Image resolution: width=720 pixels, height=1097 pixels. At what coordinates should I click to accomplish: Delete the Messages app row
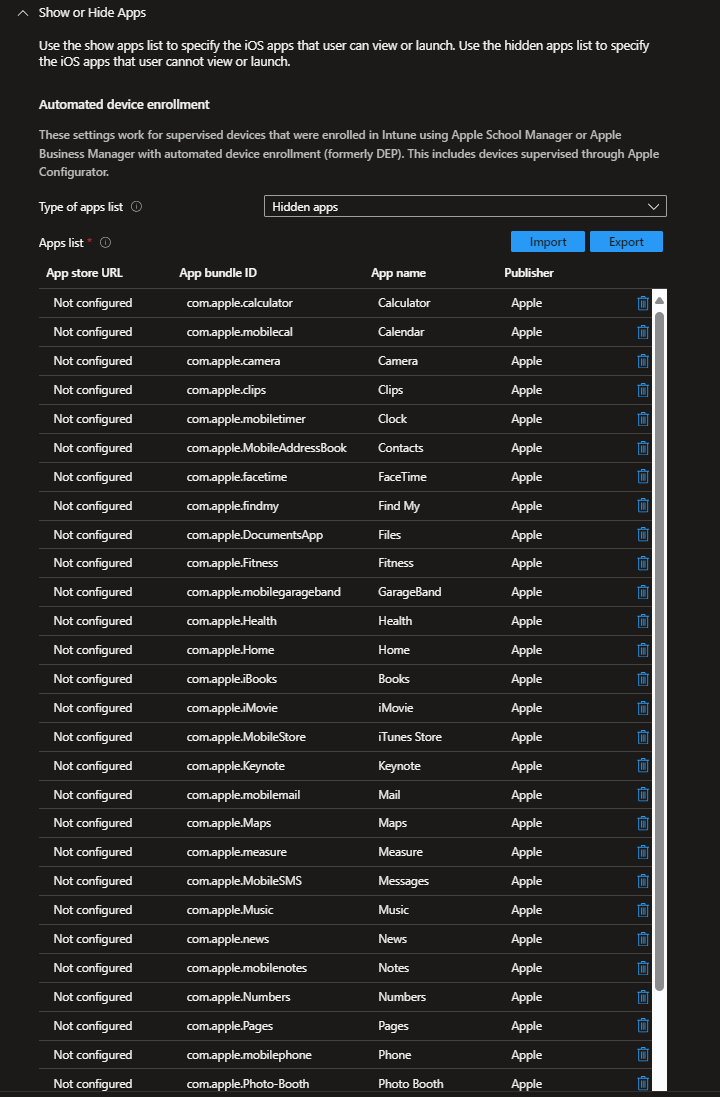coord(643,881)
